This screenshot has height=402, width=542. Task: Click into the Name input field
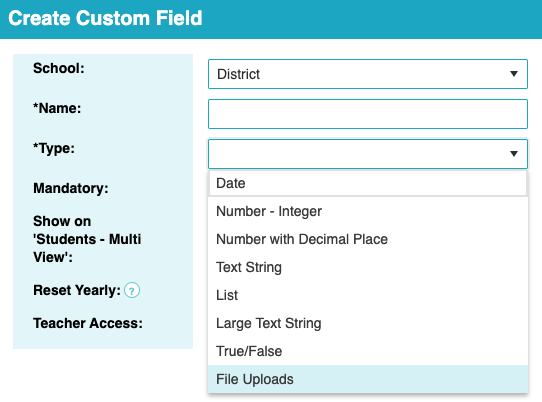(x=368, y=114)
